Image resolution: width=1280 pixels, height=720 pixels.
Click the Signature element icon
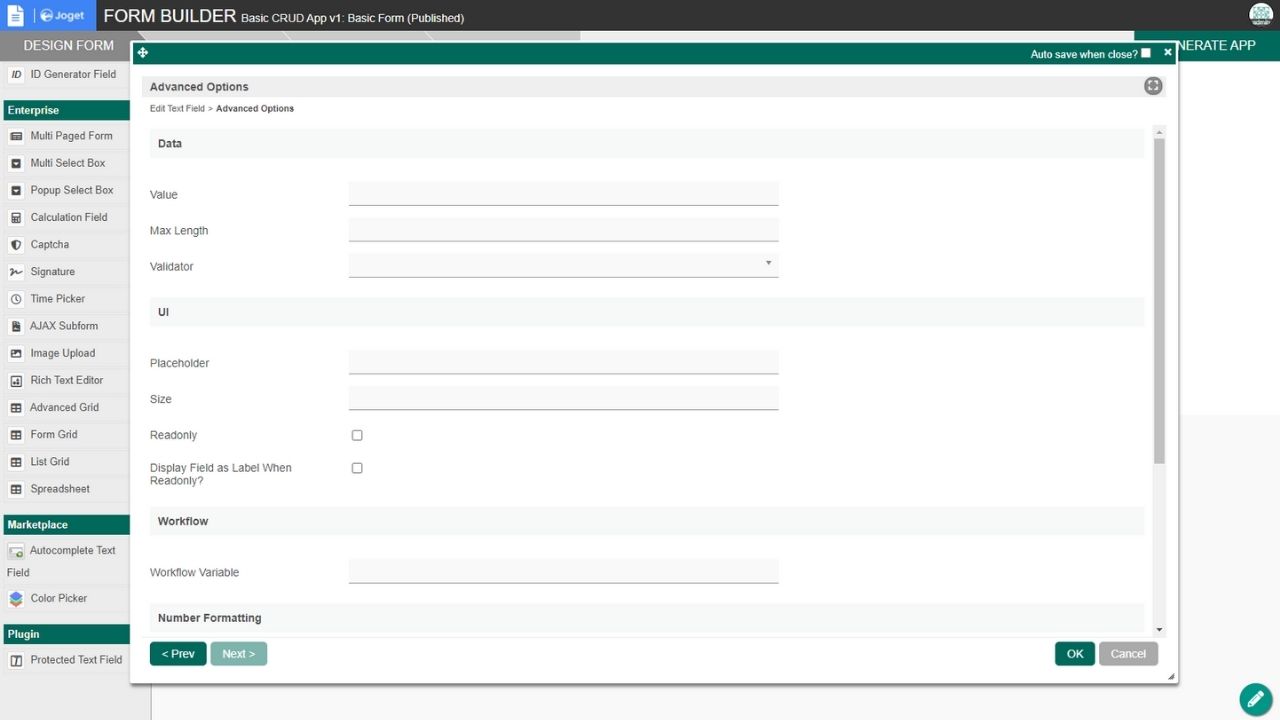(x=16, y=272)
